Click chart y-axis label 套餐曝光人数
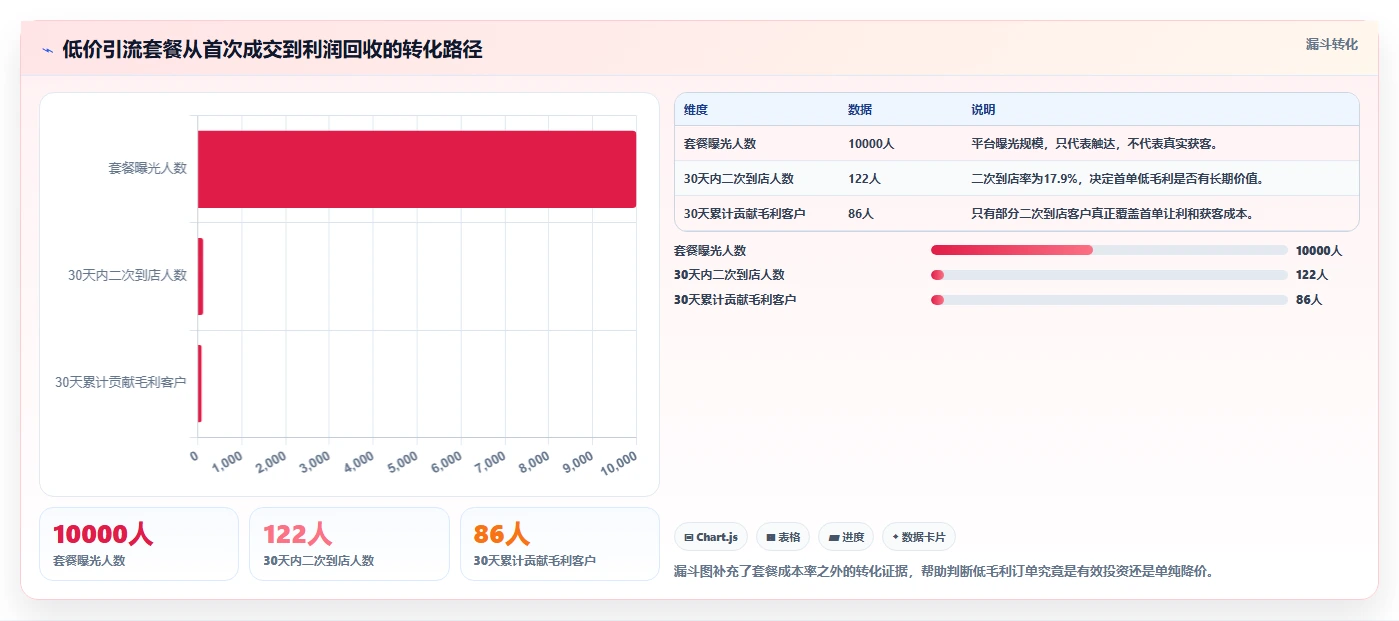 148,169
